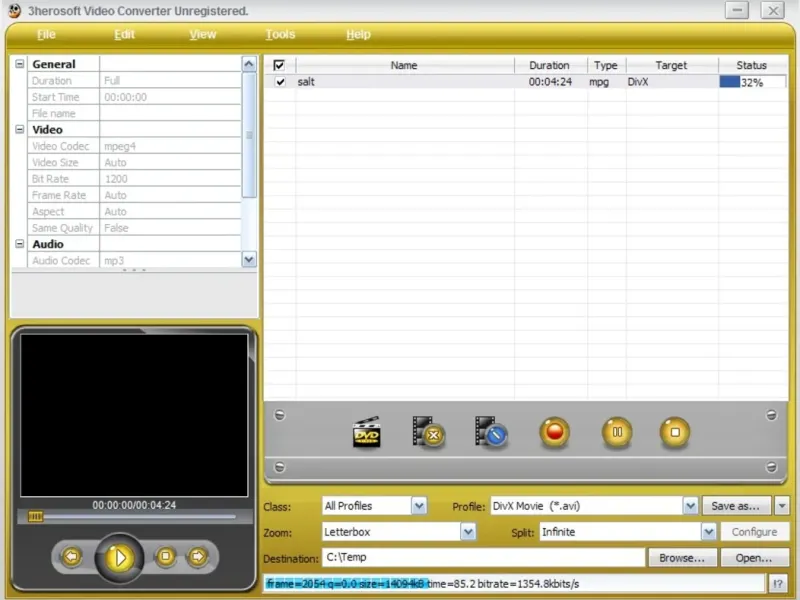Uncheck the salt file checkbox
800x600 pixels.
click(x=280, y=82)
